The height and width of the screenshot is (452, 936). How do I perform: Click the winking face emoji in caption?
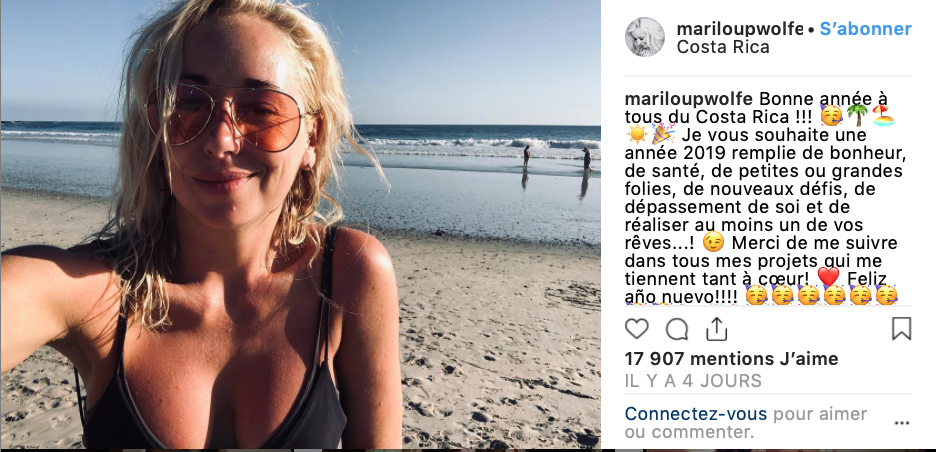click(713, 241)
